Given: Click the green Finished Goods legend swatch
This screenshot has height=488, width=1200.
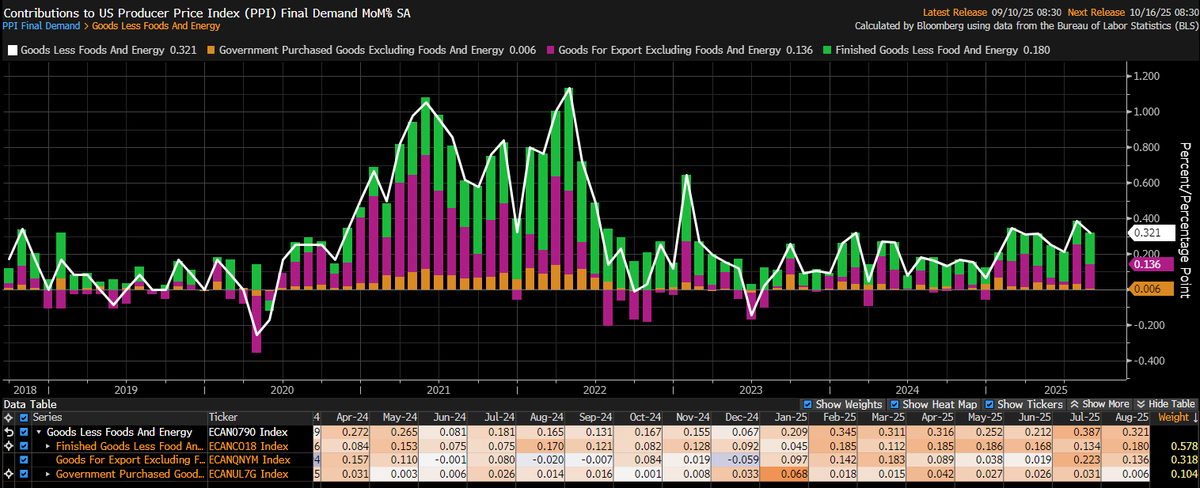Looking at the screenshot, I should pyautogui.click(x=827, y=48).
